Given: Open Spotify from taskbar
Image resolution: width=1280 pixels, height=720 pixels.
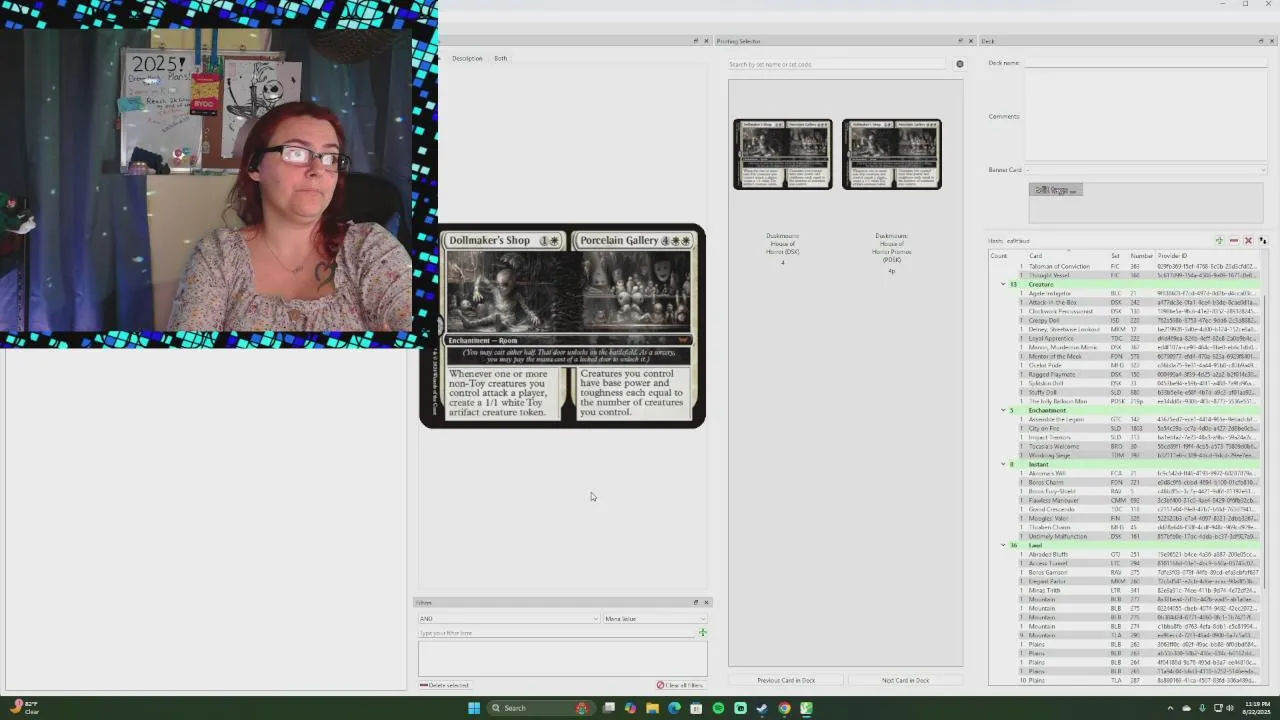Looking at the screenshot, I should pos(718,708).
